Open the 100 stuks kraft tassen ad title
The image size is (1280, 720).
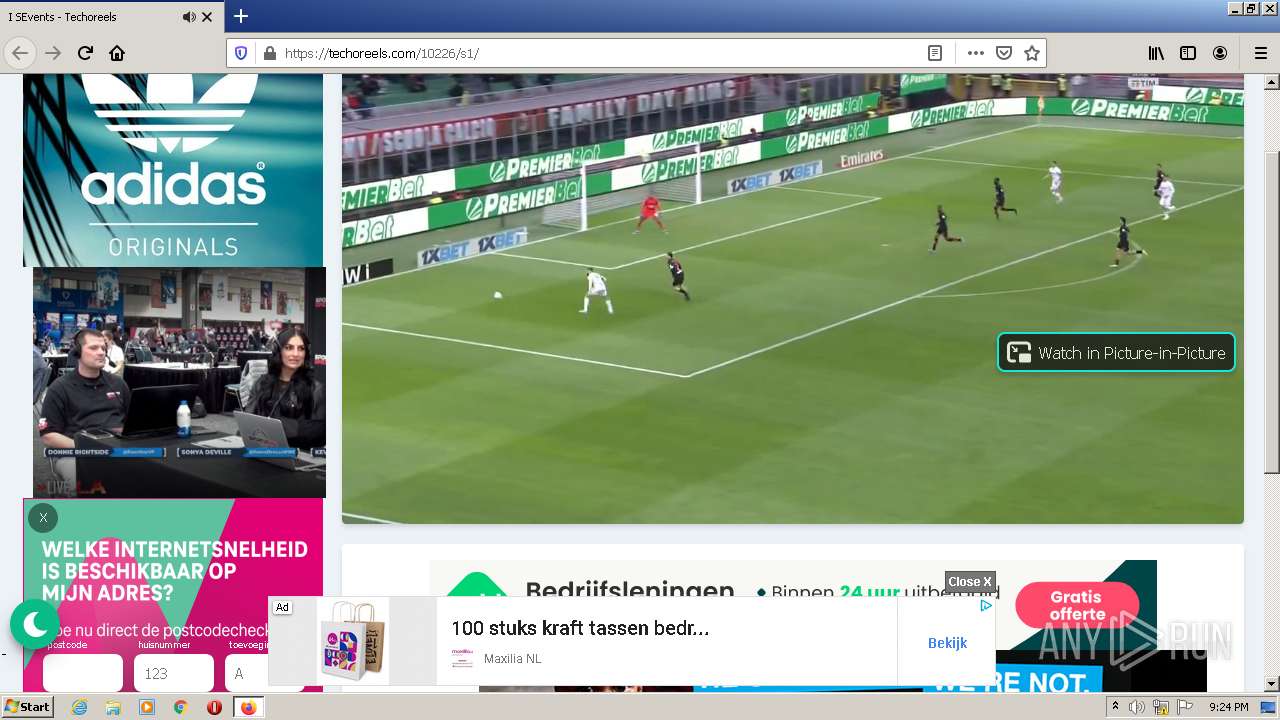(x=580, y=628)
